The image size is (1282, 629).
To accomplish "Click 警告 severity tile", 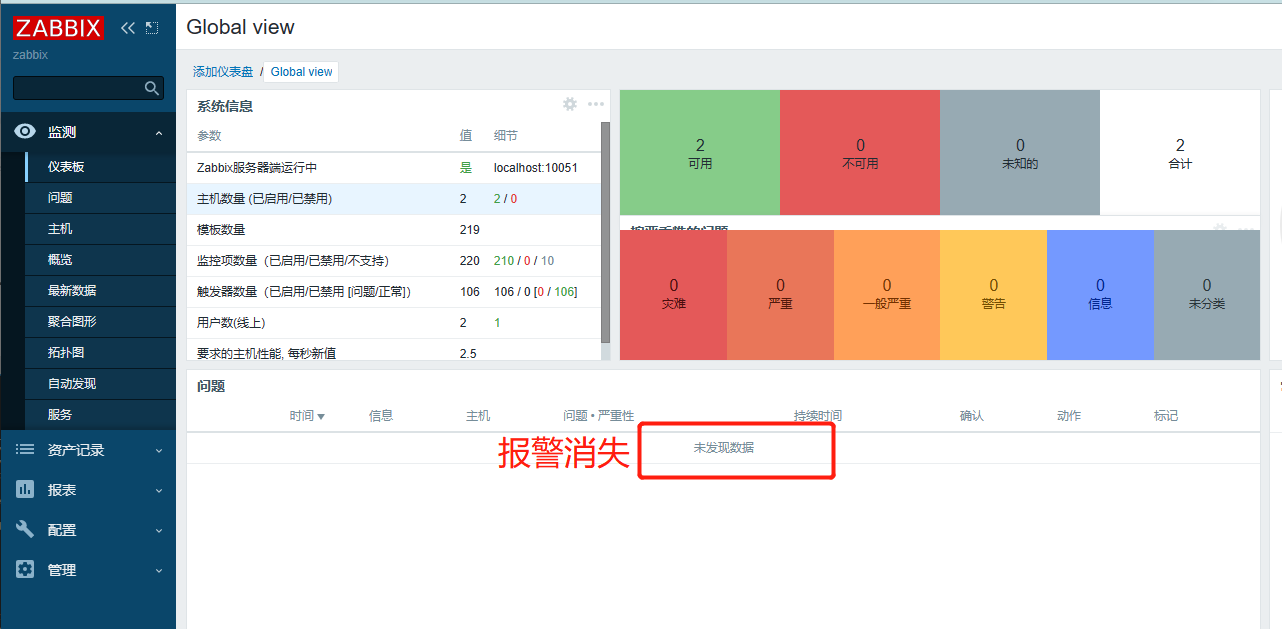I will (x=993, y=294).
